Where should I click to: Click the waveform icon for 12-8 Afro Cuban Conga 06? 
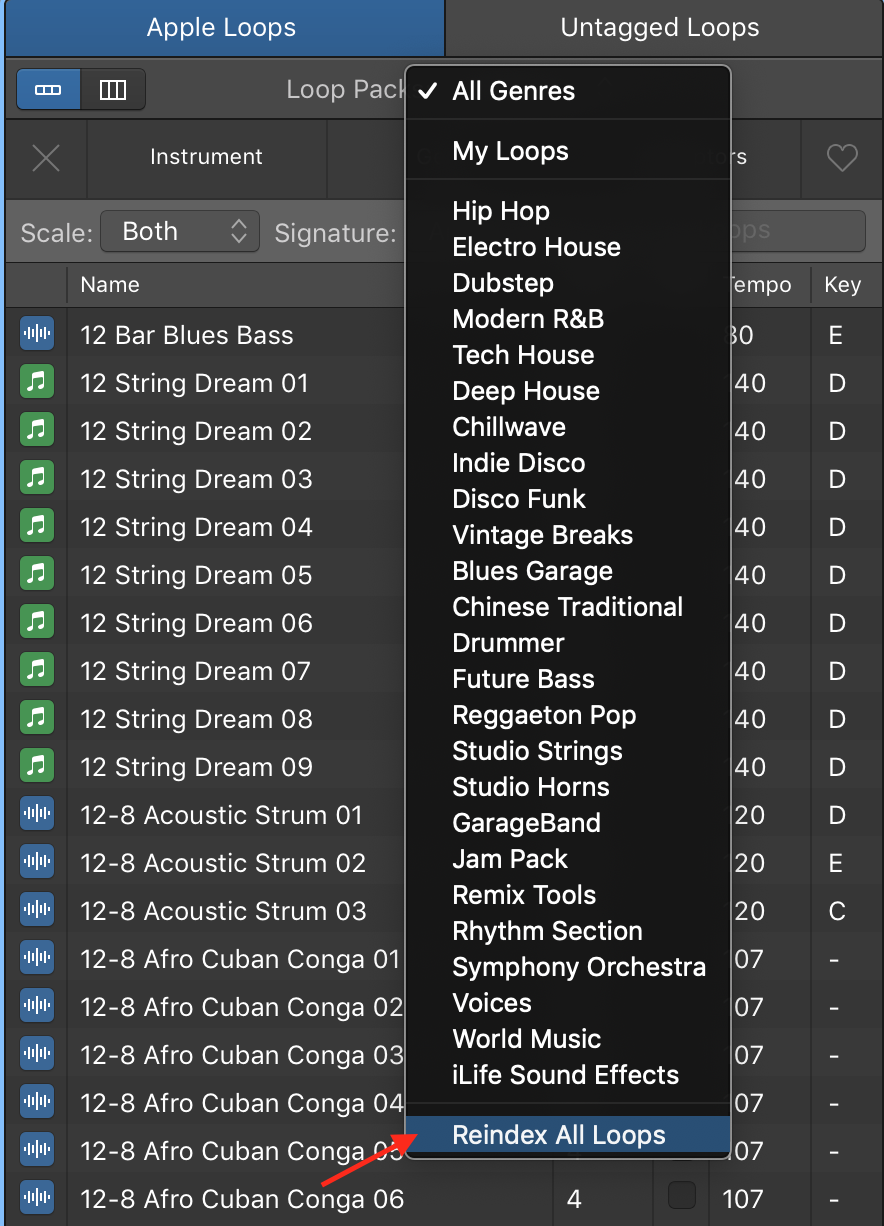37,1199
